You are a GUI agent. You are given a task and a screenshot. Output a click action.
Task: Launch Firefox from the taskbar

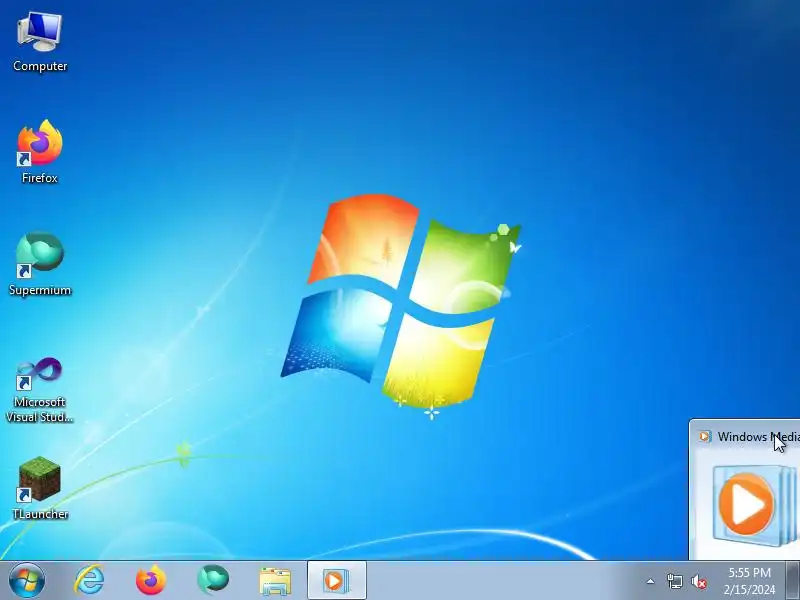pyautogui.click(x=151, y=580)
